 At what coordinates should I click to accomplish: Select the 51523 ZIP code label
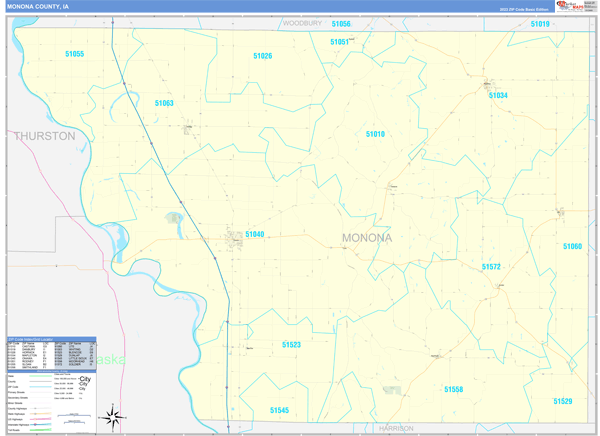(x=291, y=345)
